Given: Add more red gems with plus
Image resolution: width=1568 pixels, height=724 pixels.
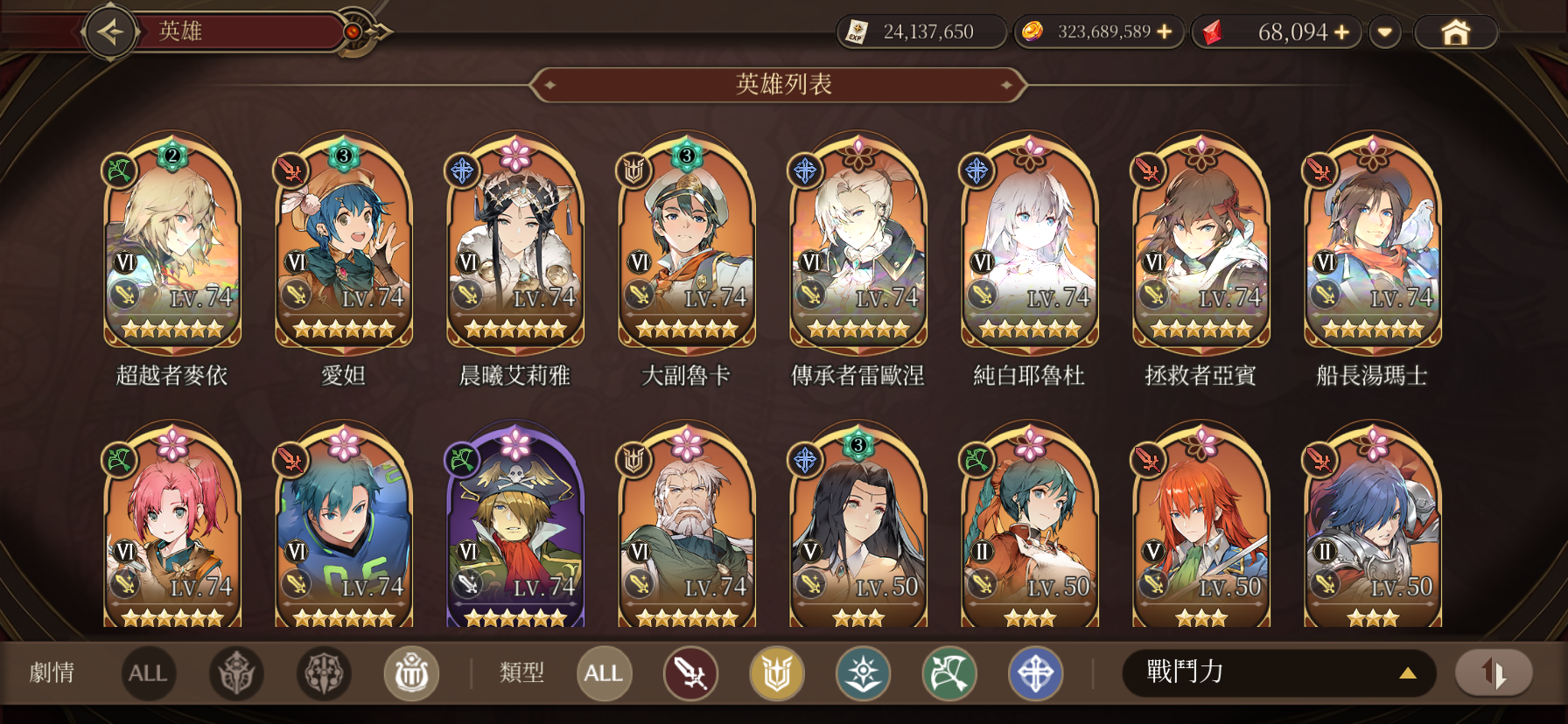Looking at the screenshot, I should pos(1341,32).
